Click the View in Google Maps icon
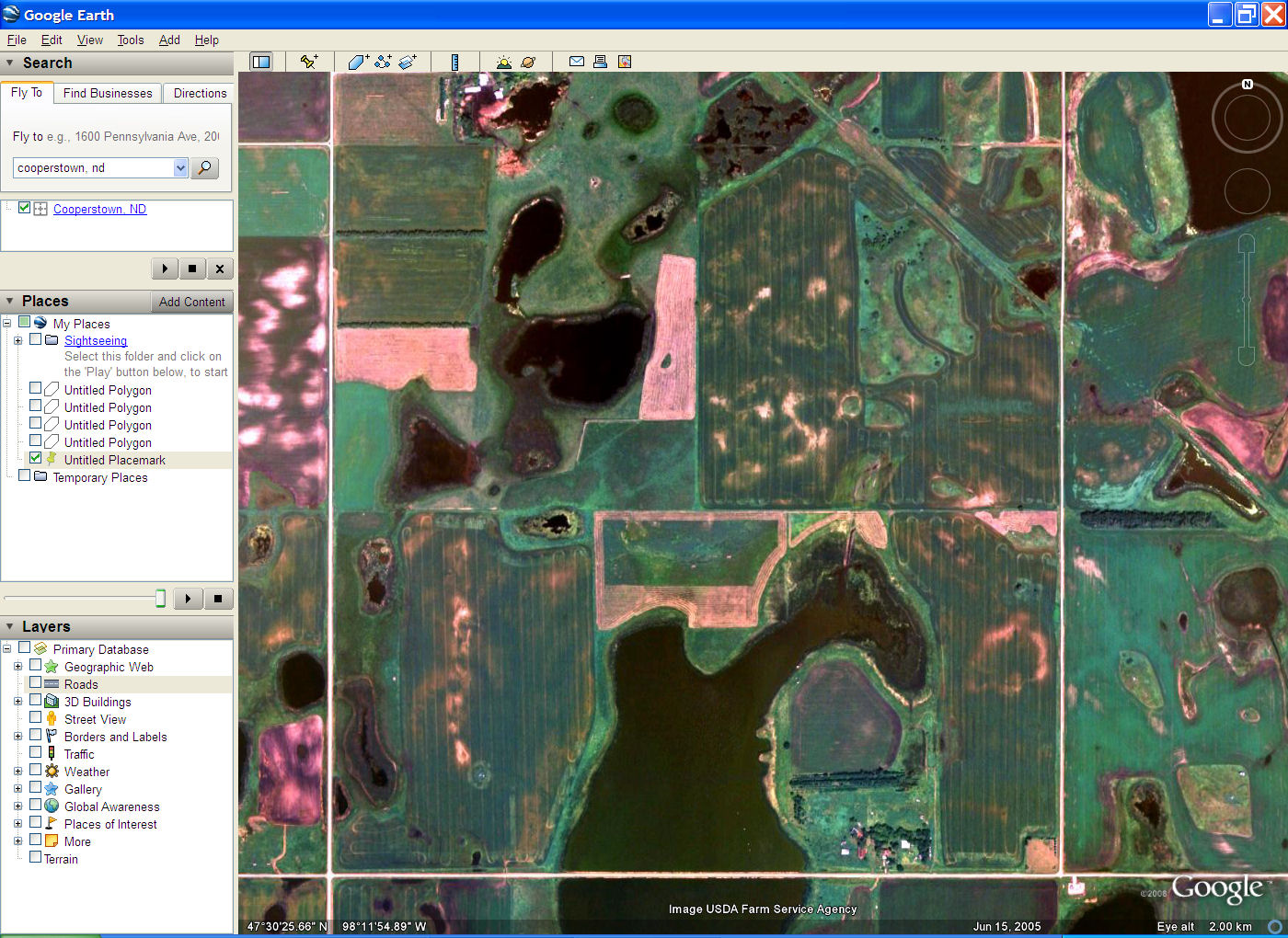This screenshot has width=1288, height=938. 625,62
